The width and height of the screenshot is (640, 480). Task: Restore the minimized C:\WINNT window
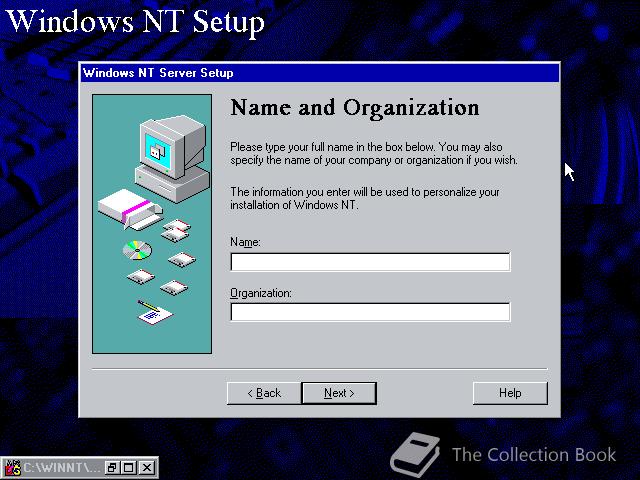(111, 468)
